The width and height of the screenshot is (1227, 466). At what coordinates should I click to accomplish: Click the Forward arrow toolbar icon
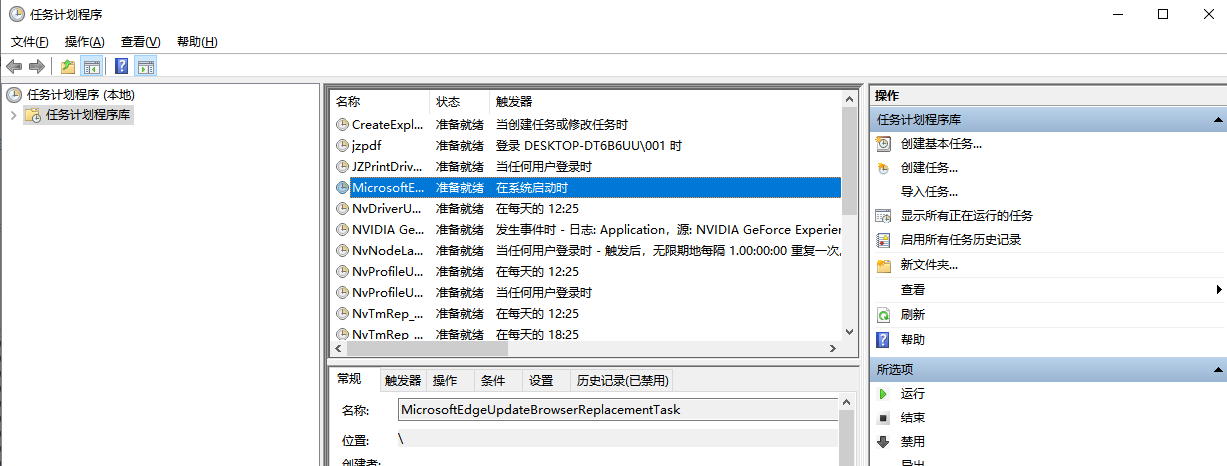[x=36, y=67]
